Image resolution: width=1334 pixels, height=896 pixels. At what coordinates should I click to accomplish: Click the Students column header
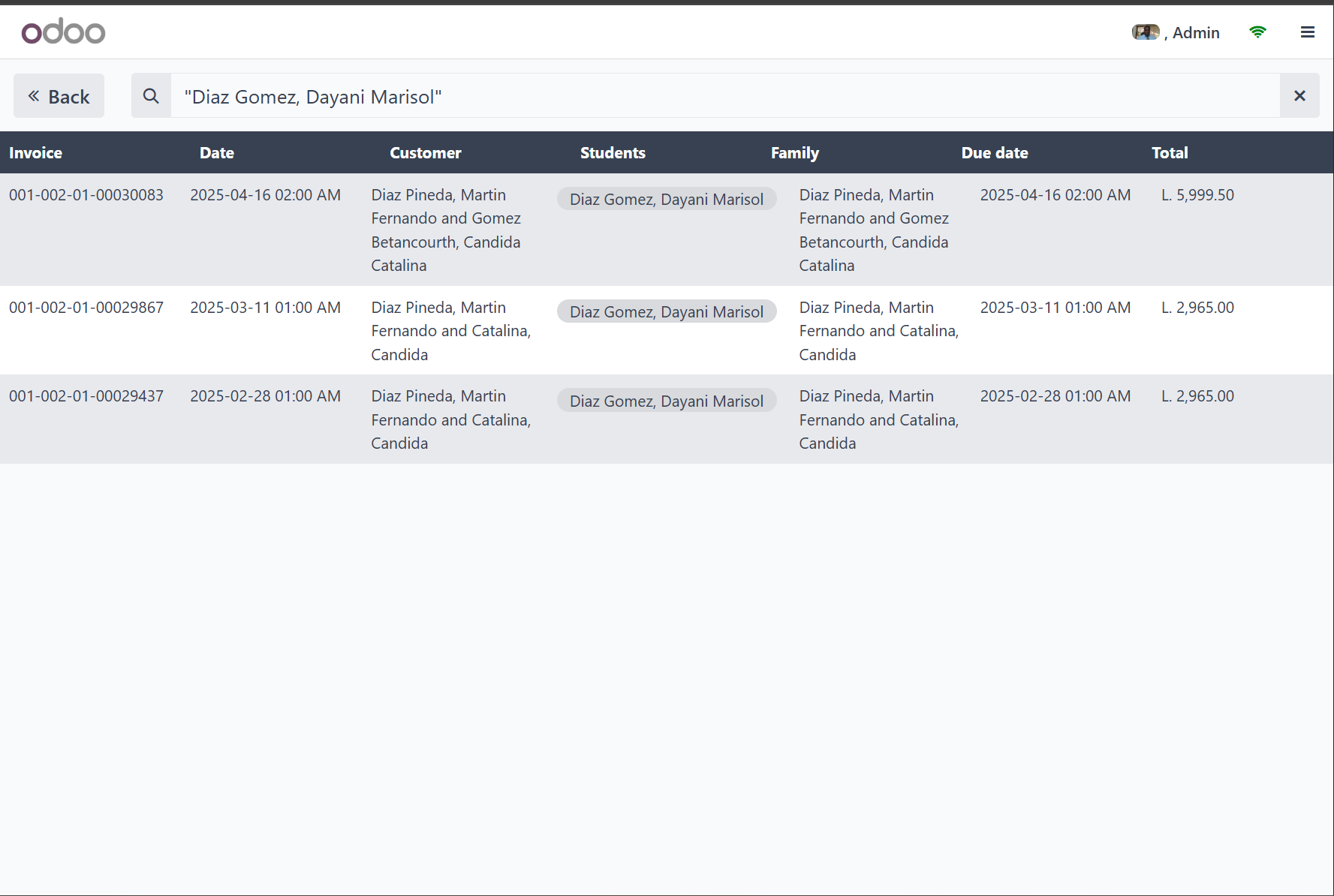[613, 153]
